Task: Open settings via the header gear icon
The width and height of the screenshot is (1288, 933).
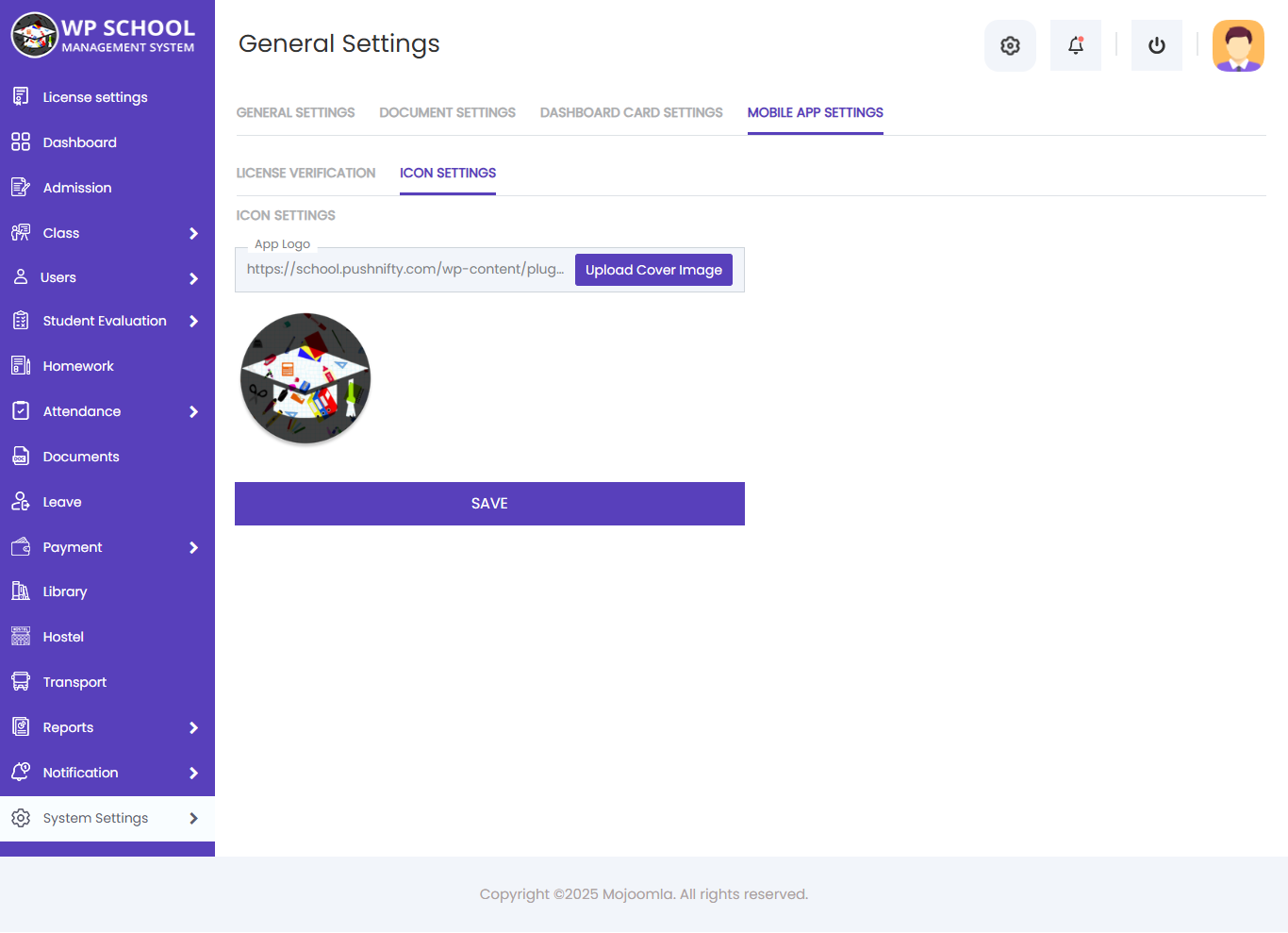Action: [x=1010, y=45]
